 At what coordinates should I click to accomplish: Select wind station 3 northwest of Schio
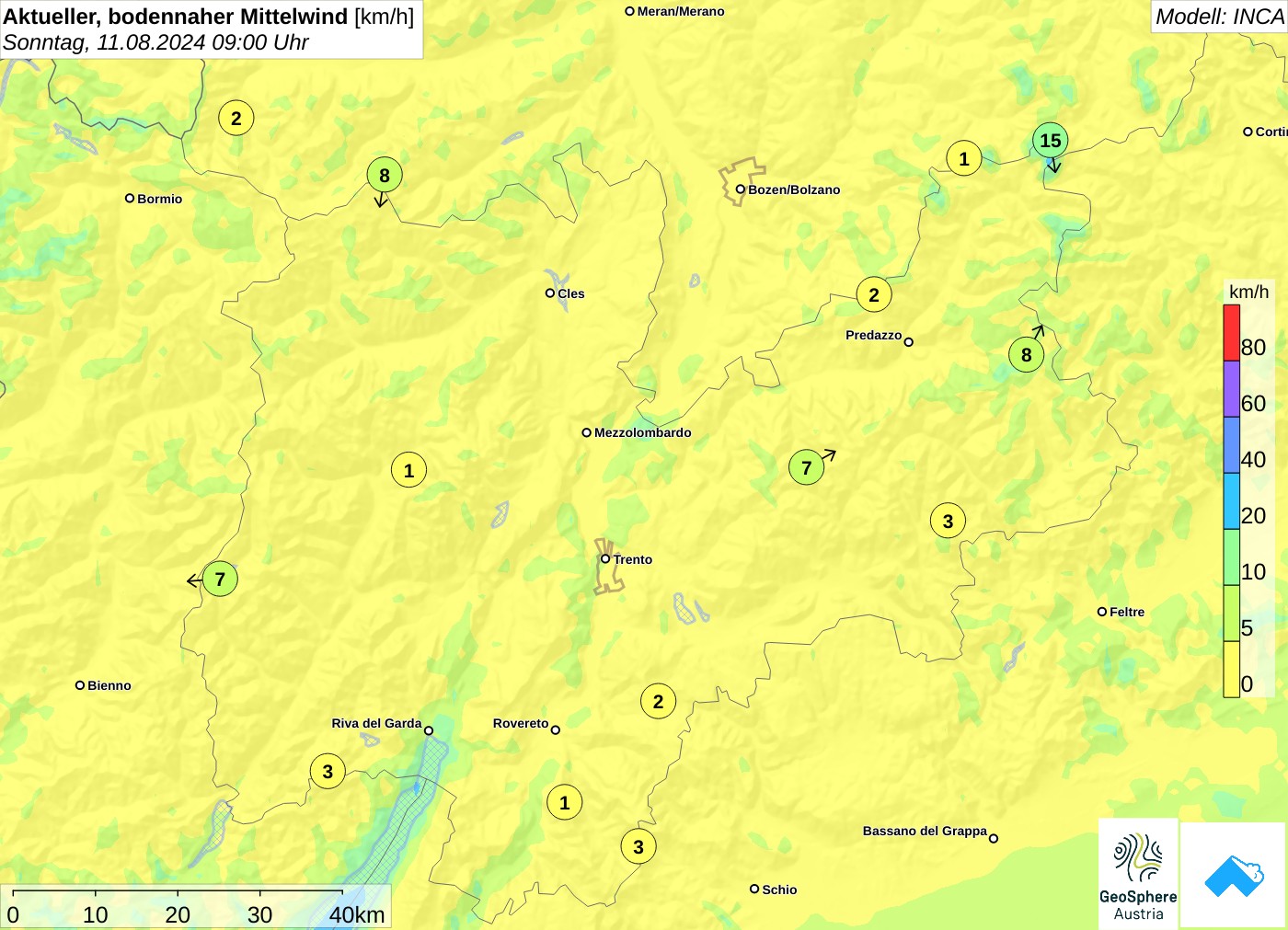[638, 846]
